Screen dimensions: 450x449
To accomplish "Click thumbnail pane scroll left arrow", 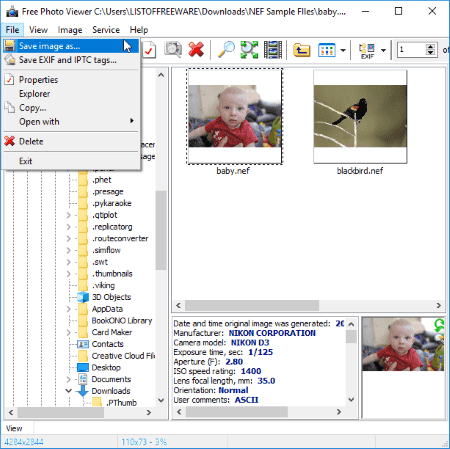I will [x=178, y=305].
